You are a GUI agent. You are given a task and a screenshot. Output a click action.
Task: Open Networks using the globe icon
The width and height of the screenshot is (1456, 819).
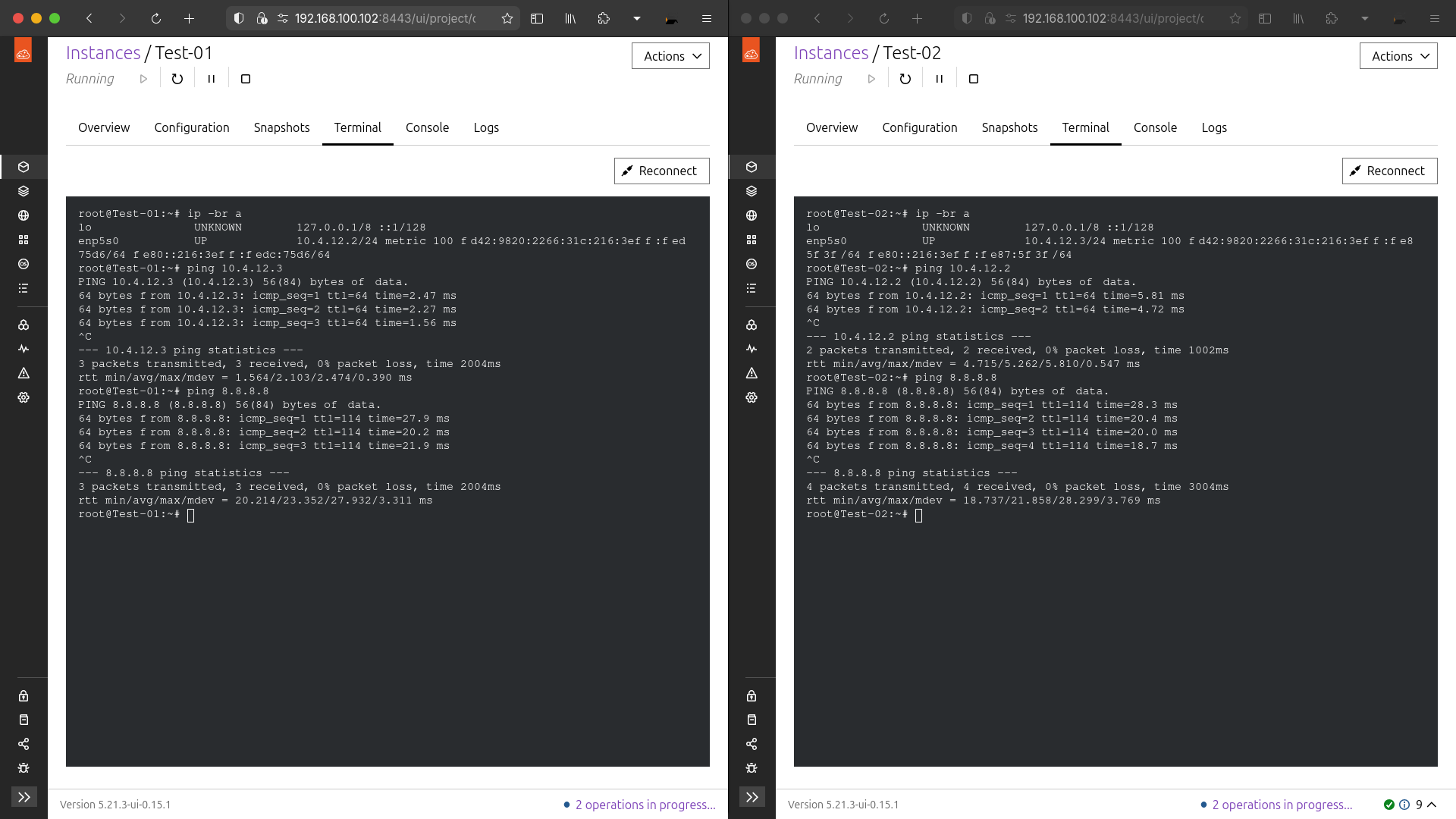24,215
